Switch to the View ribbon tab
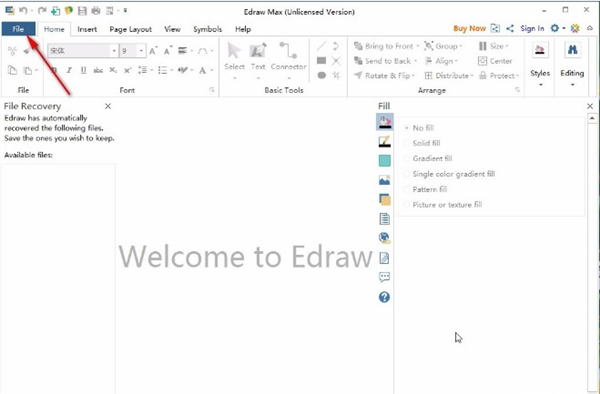 (172, 29)
